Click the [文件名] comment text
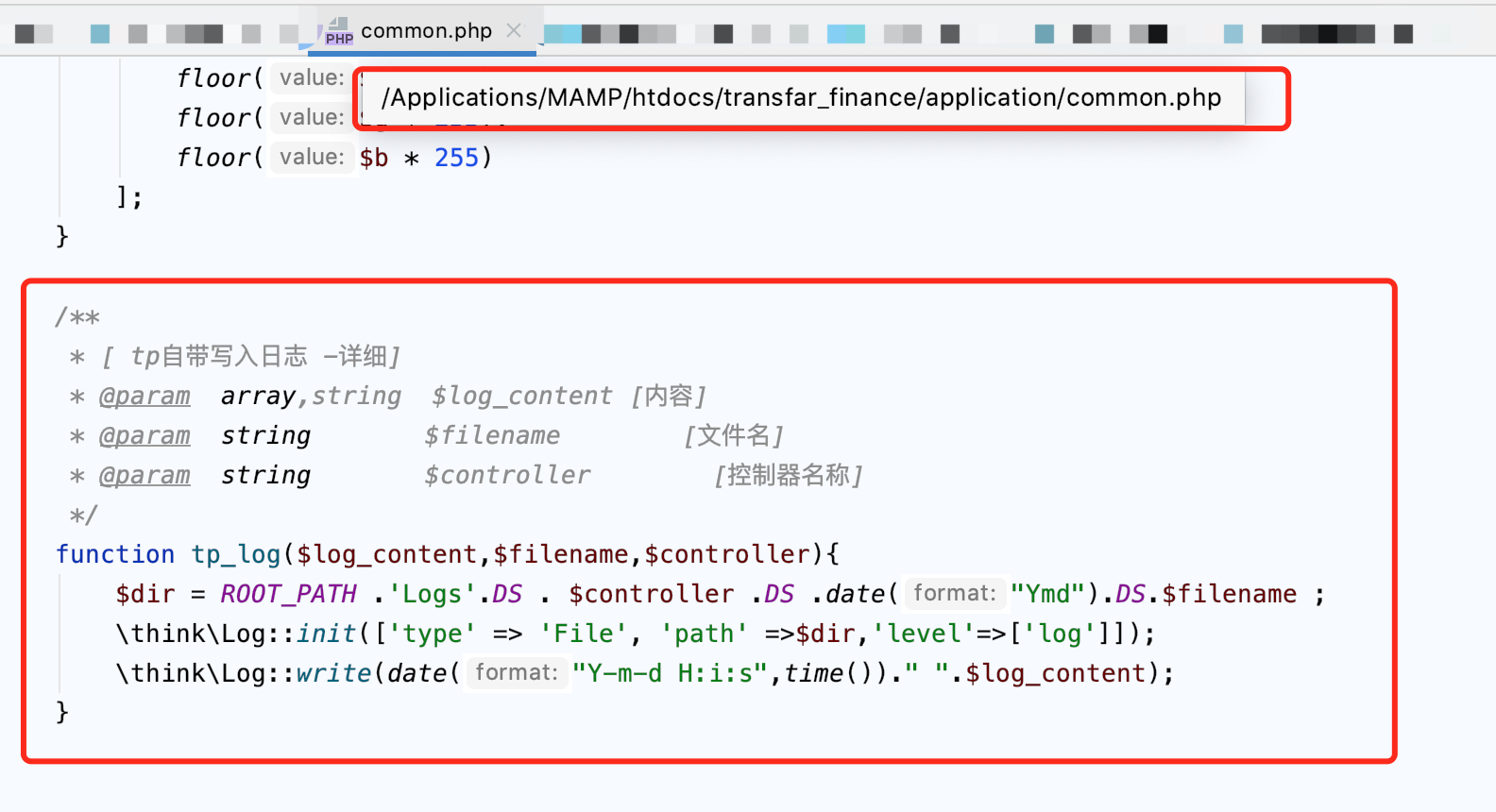 (x=734, y=435)
